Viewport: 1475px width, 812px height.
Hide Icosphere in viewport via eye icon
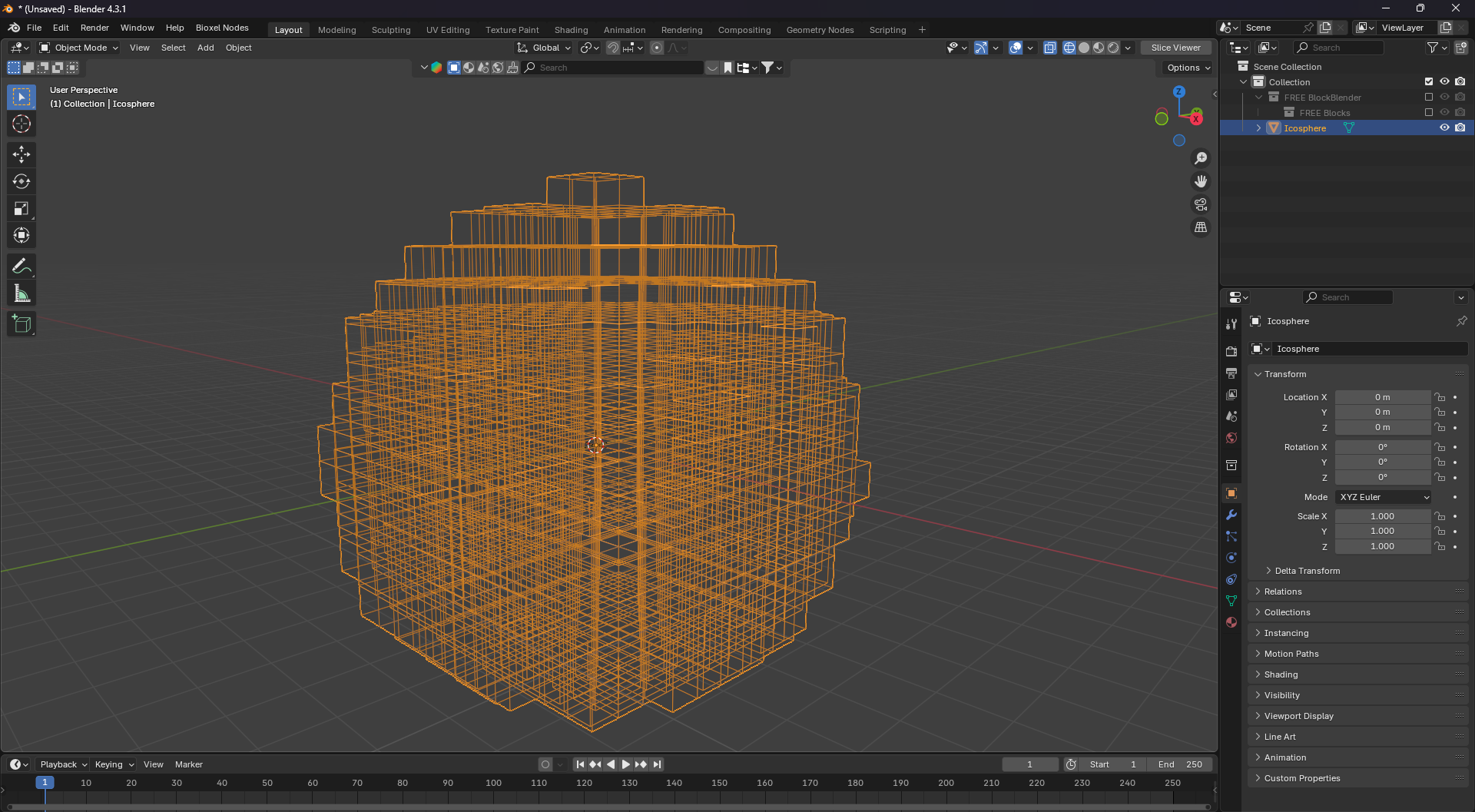[1444, 128]
